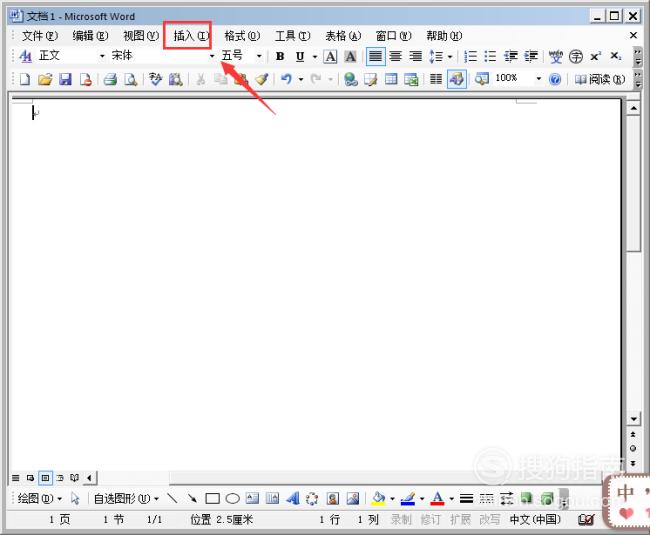Apply numbered list formatting

[x=470, y=56]
